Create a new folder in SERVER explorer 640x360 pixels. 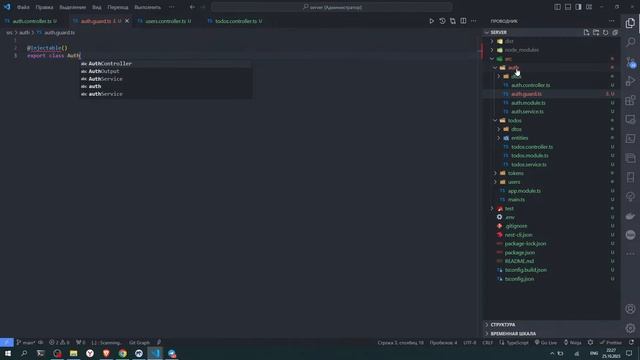click(596, 32)
